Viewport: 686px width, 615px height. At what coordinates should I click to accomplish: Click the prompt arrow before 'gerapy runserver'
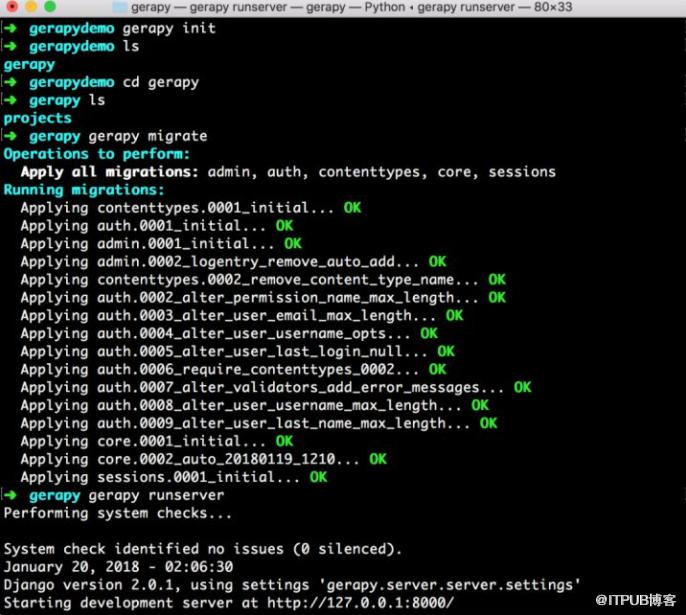pyautogui.click(x=10, y=495)
